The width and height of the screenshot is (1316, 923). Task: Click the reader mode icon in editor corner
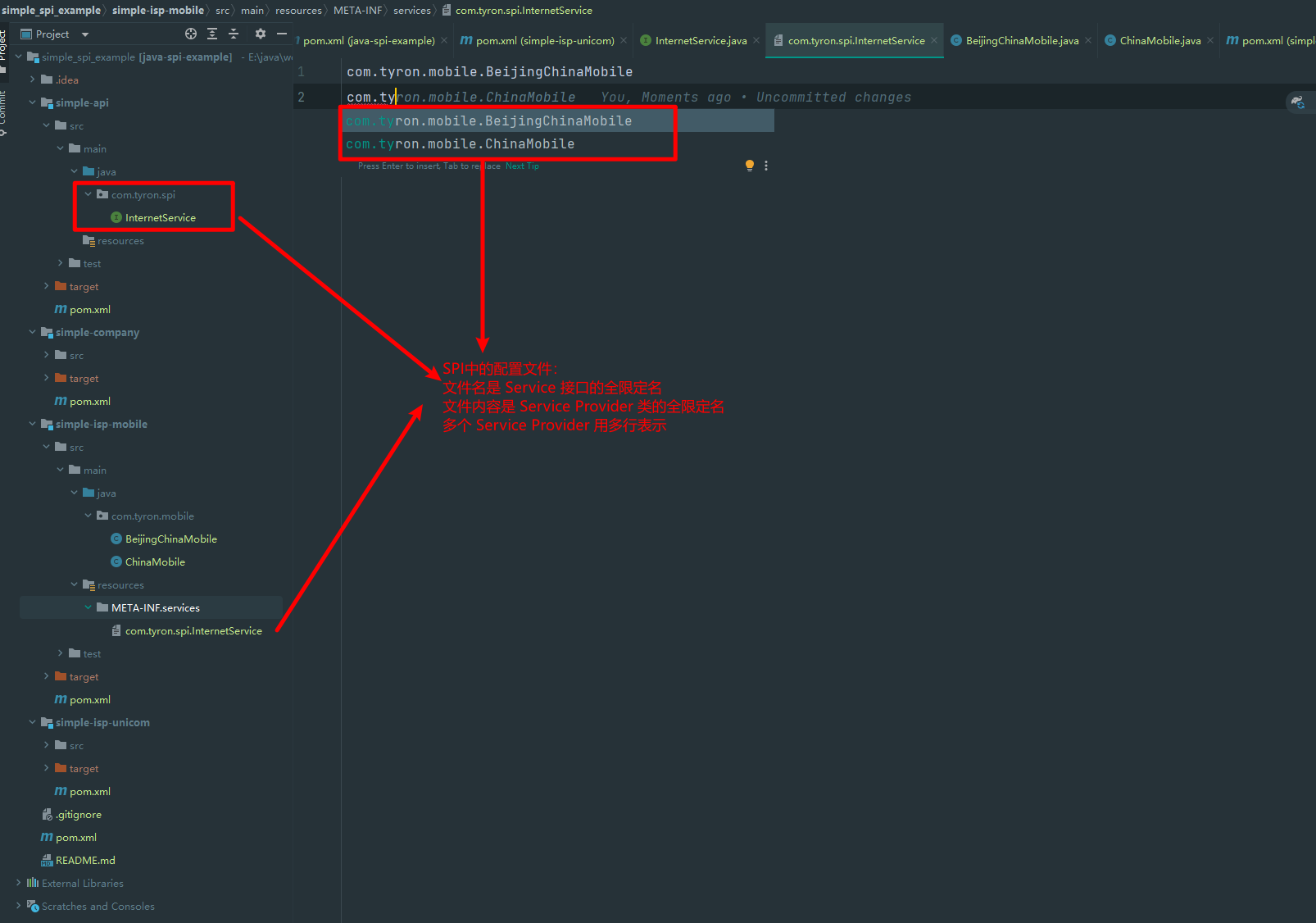click(x=1298, y=102)
